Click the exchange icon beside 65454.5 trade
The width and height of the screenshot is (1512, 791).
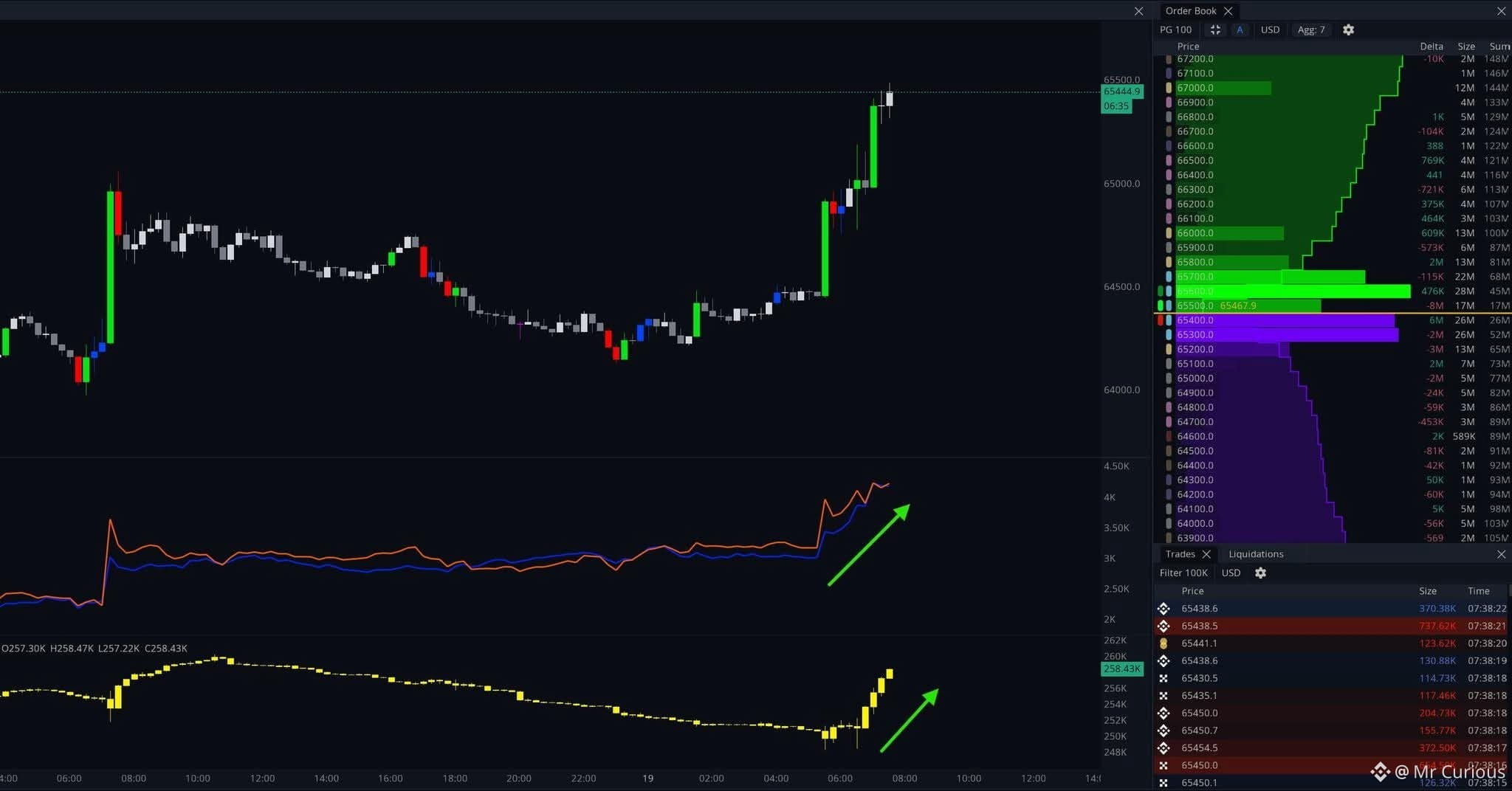tap(1164, 748)
